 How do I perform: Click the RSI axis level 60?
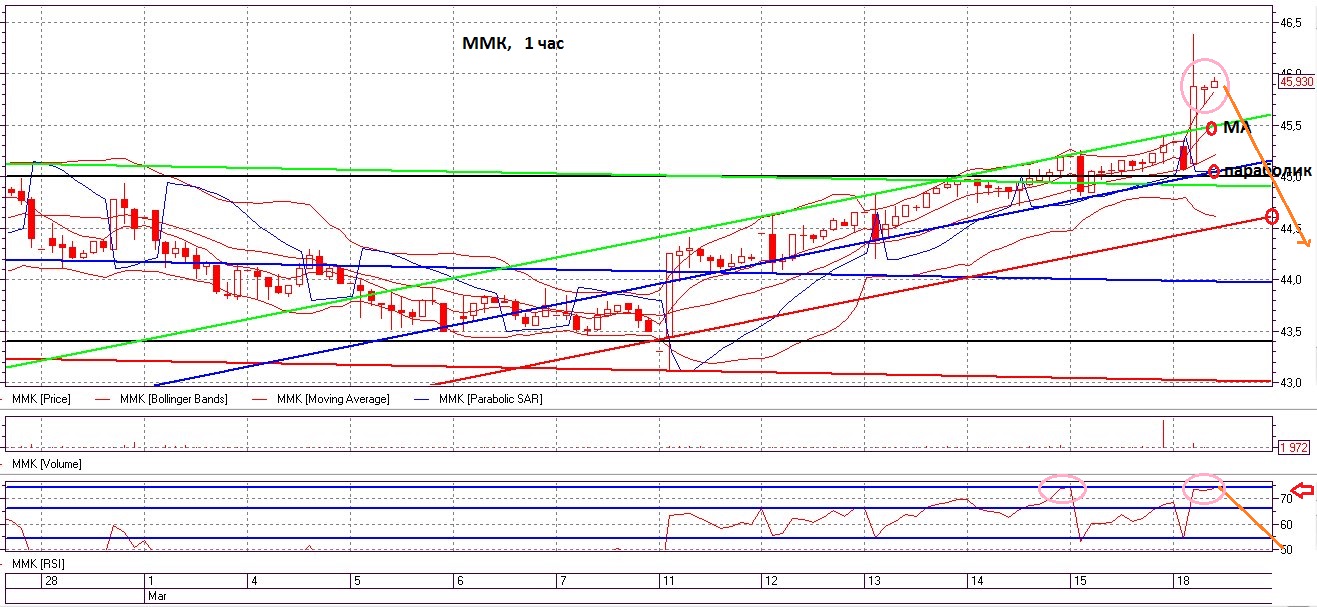(1285, 524)
